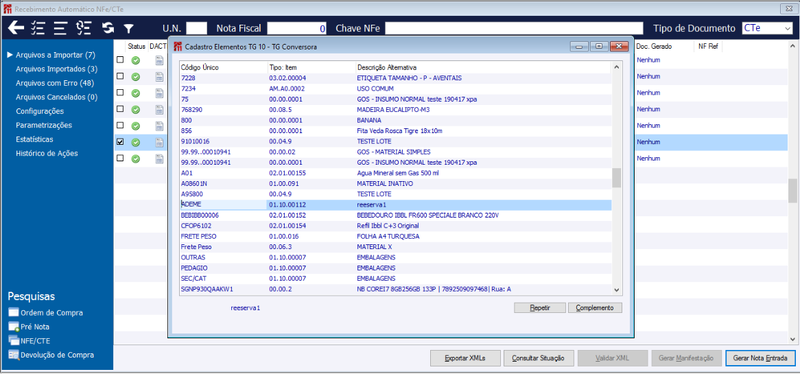
Task: Go to Parametrizações in sidebar
Action: coord(44,125)
